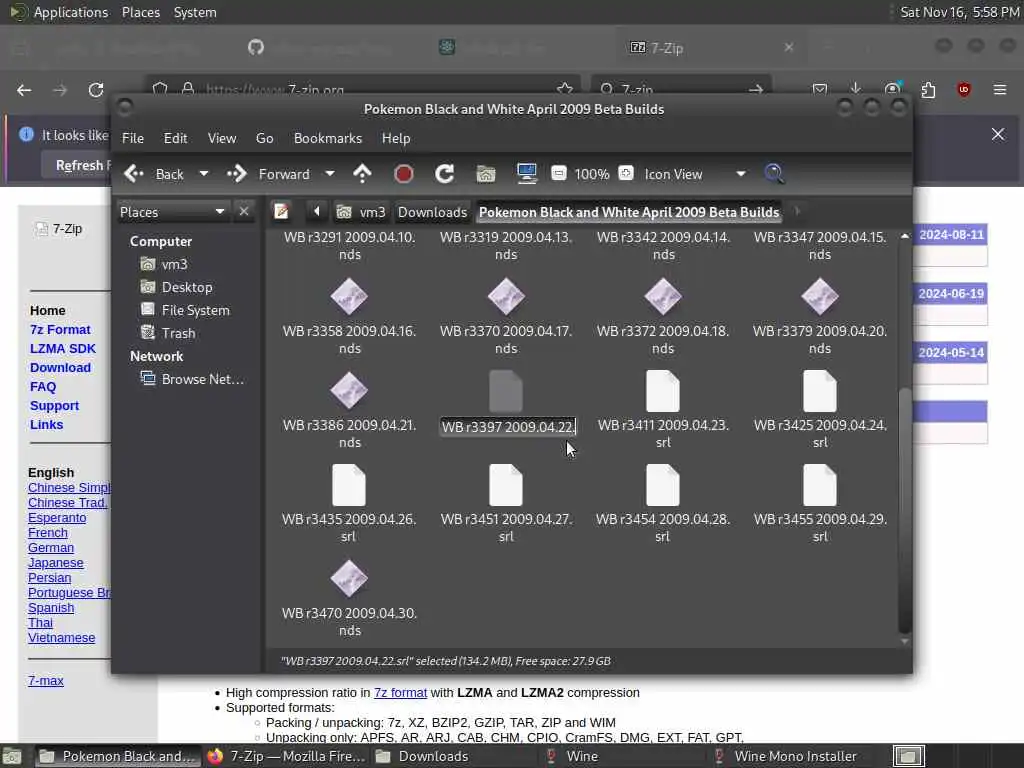
Task: Click Downloads in the path bar
Action: coord(432,212)
